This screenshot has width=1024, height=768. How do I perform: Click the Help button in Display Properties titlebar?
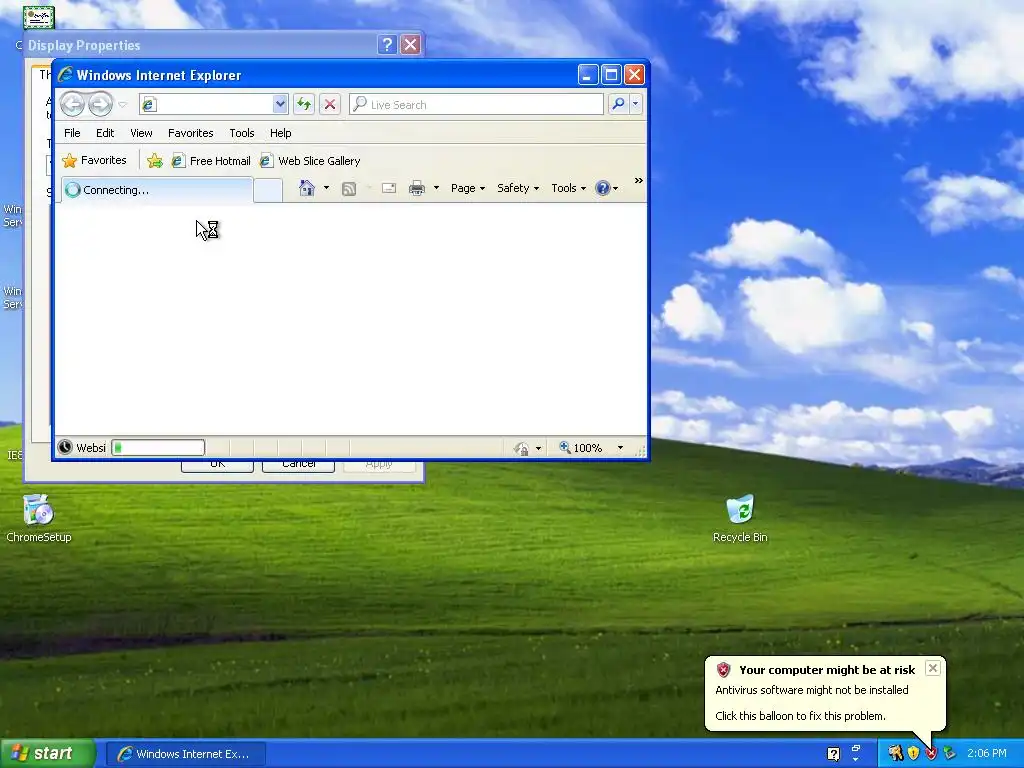tap(387, 44)
